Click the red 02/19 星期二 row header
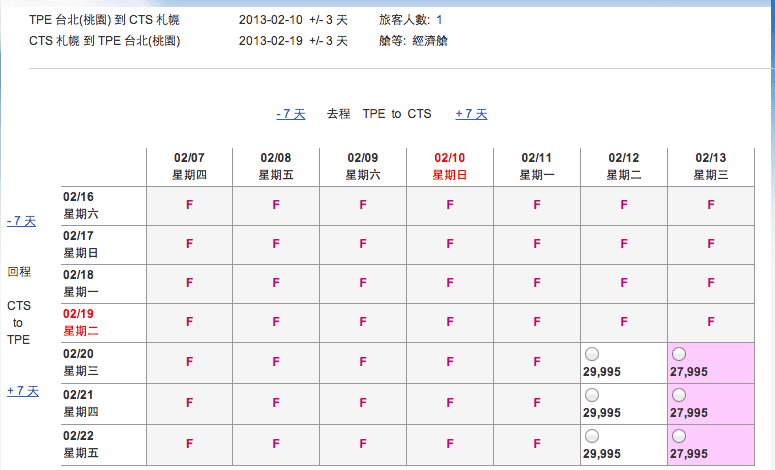 click(x=81, y=323)
